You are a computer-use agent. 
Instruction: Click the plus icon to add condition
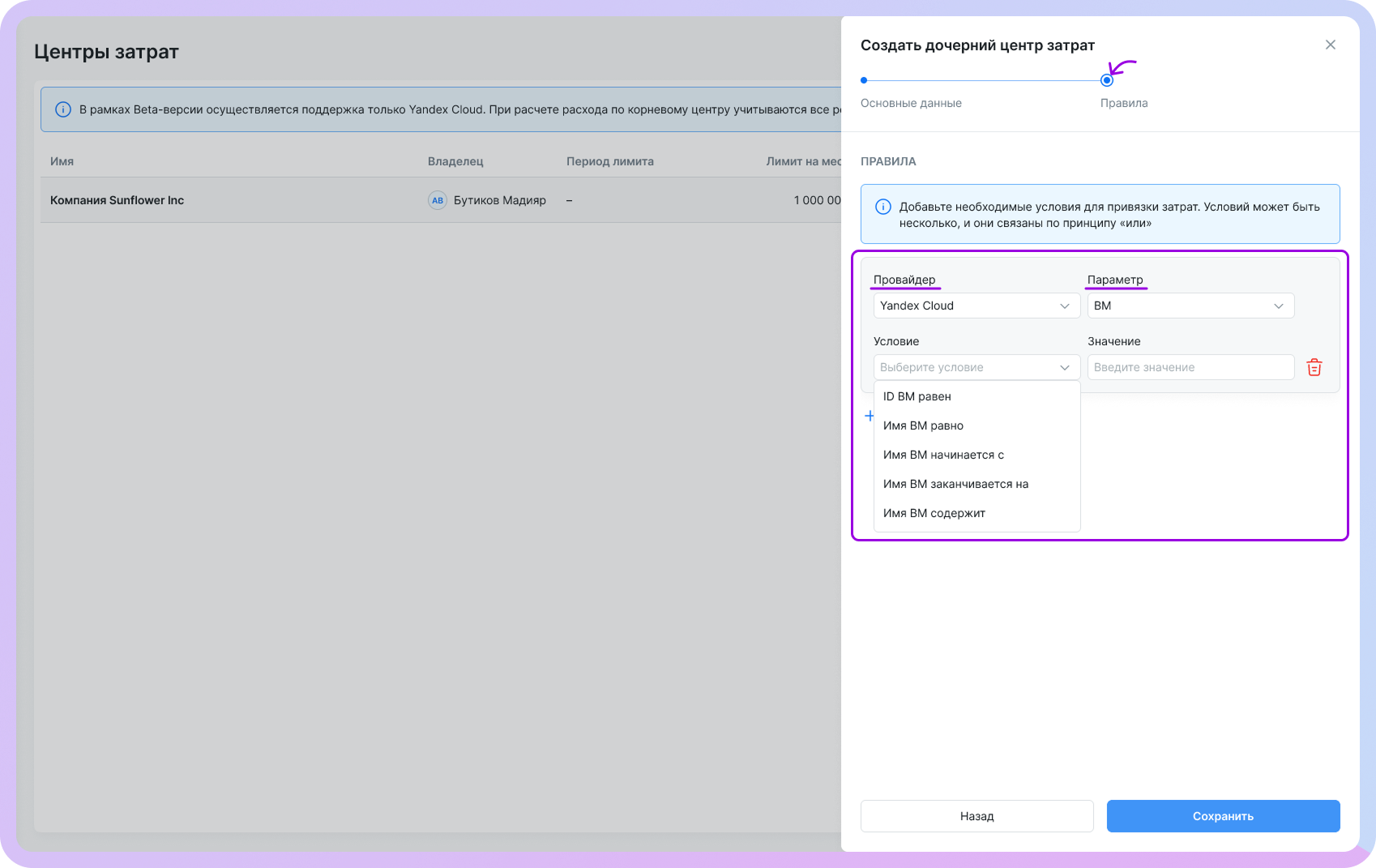point(869,416)
